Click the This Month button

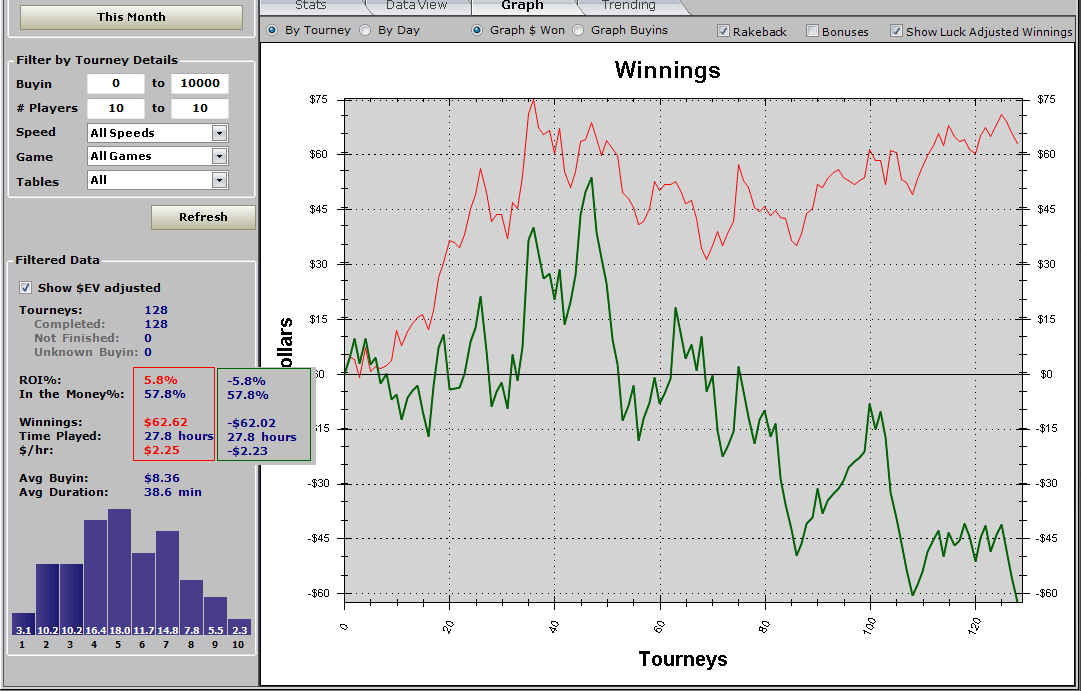(x=131, y=17)
